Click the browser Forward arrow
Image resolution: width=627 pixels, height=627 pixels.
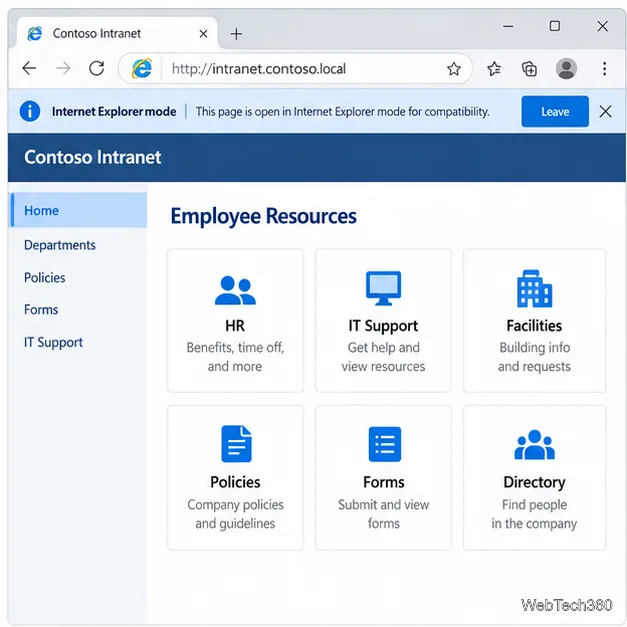pyautogui.click(x=63, y=68)
